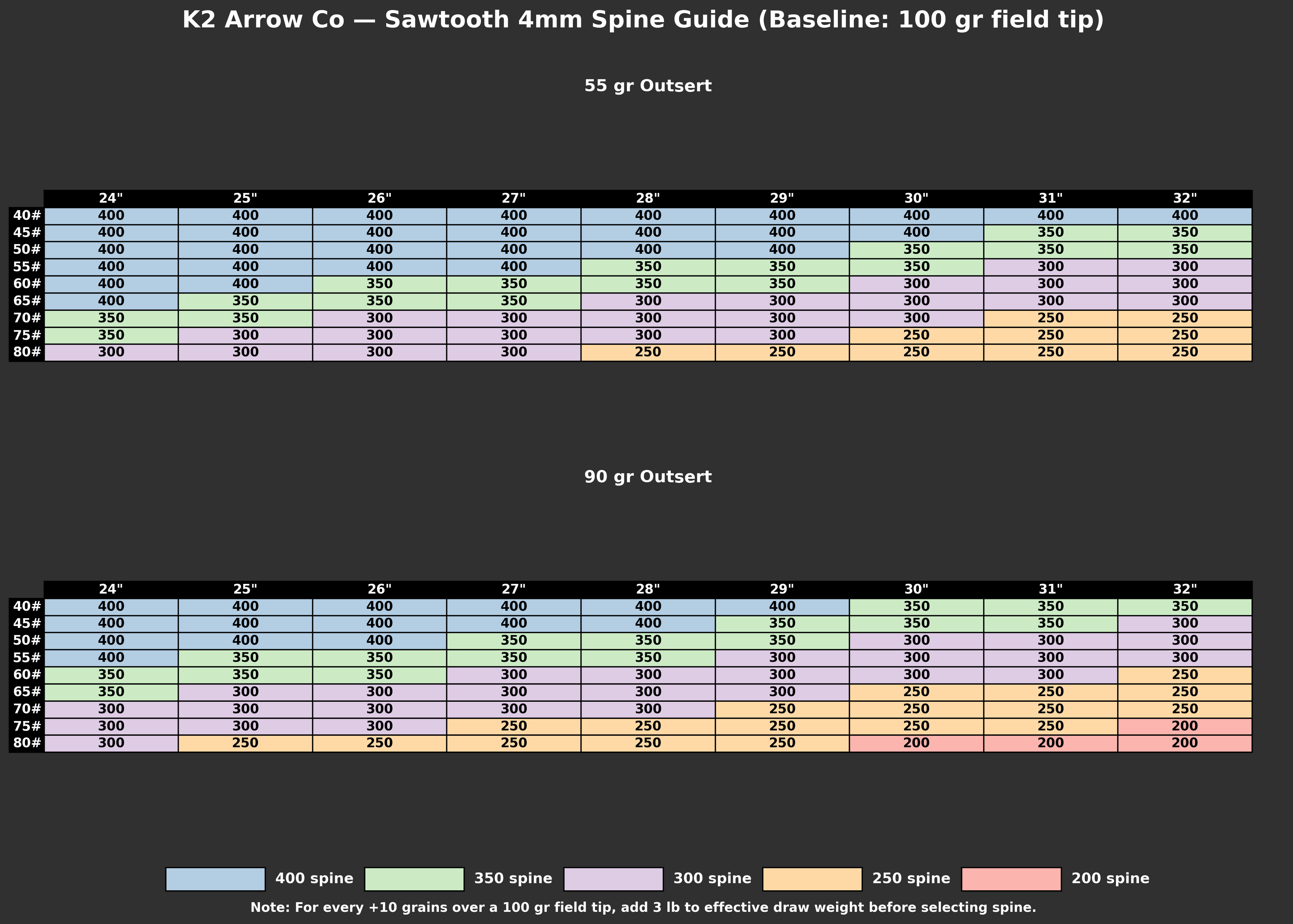The width and height of the screenshot is (1293, 924).
Task: Click the 350 spine legend green swatch
Action: (414, 879)
